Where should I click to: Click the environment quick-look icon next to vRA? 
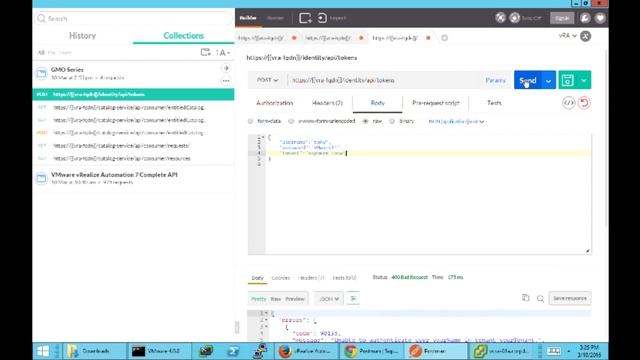pyautogui.click(x=585, y=36)
